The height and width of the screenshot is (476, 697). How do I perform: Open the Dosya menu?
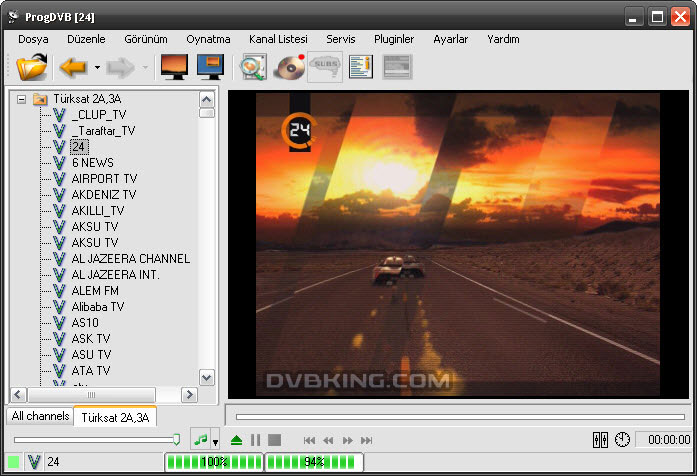[x=33, y=40]
